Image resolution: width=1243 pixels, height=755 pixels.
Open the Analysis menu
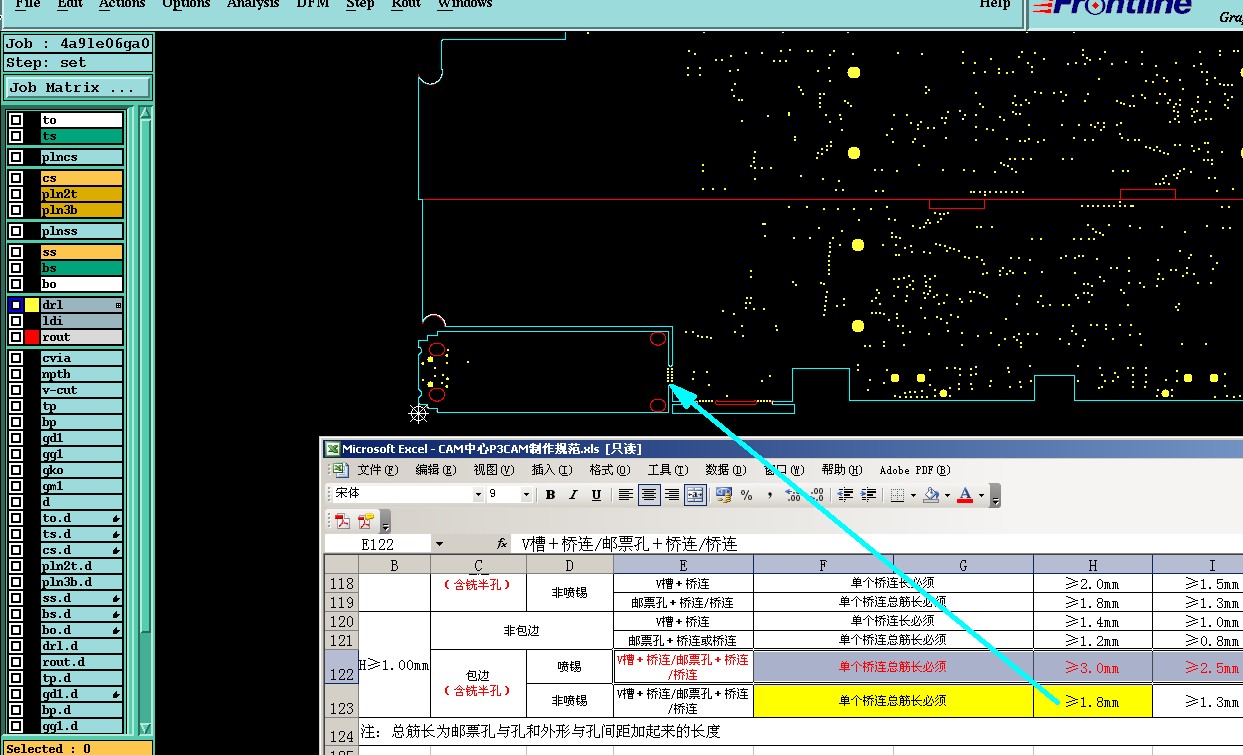pyautogui.click(x=253, y=4)
